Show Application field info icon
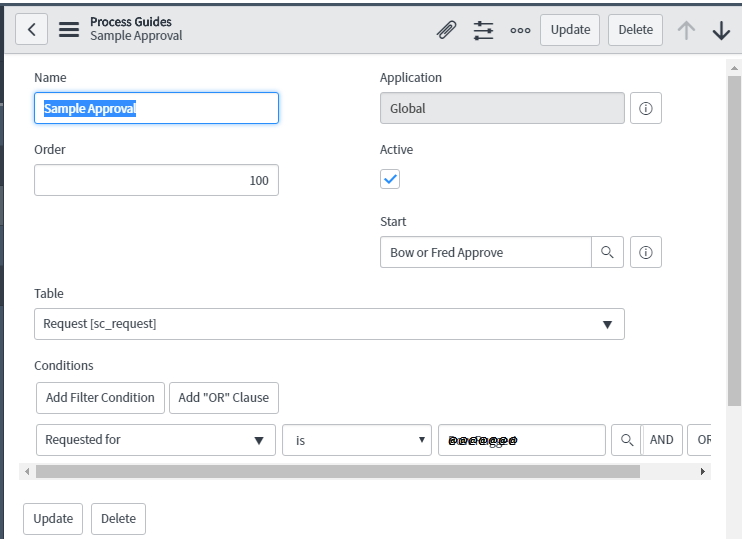The width and height of the screenshot is (743, 539). click(x=645, y=109)
